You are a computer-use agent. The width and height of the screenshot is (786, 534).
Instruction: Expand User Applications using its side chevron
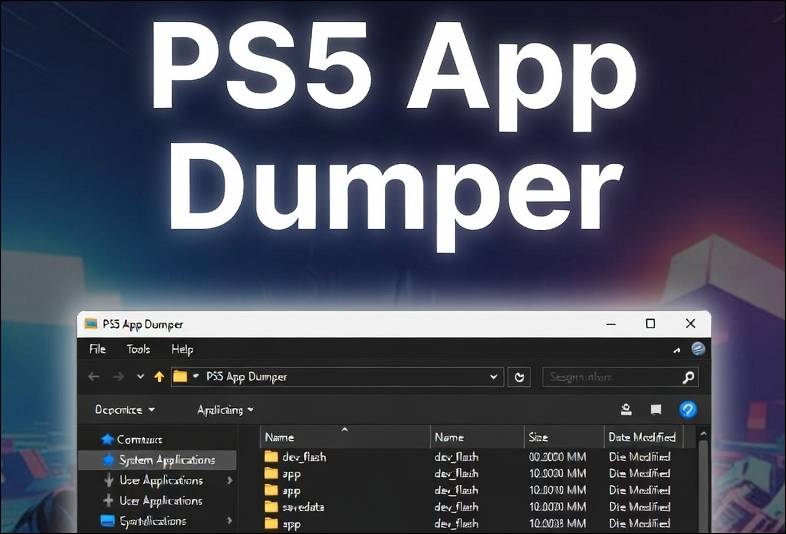pos(230,480)
